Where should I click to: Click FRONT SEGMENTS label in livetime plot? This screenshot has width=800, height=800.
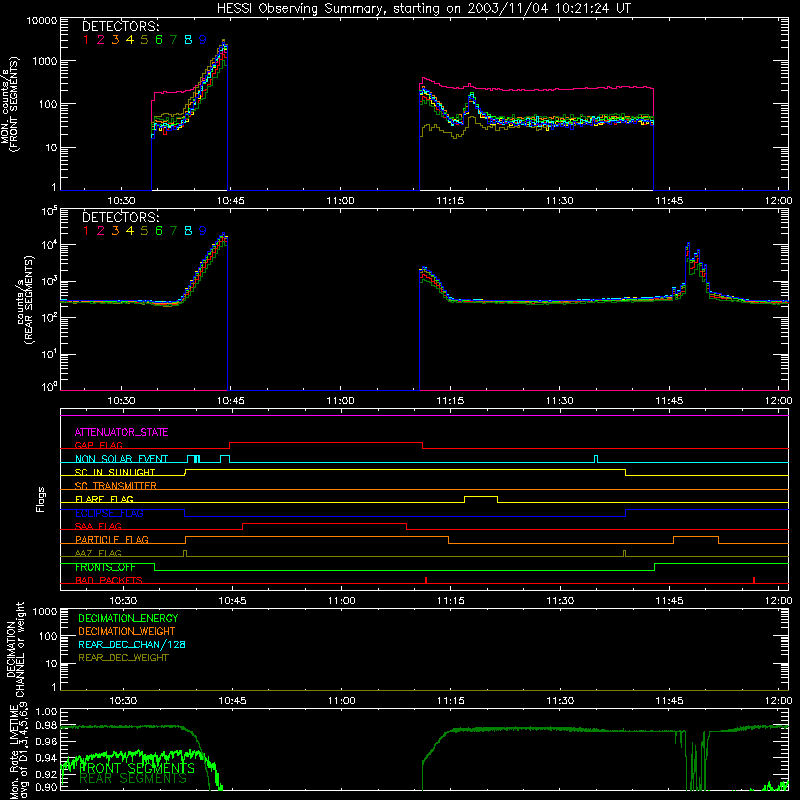[x=137, y=768]
